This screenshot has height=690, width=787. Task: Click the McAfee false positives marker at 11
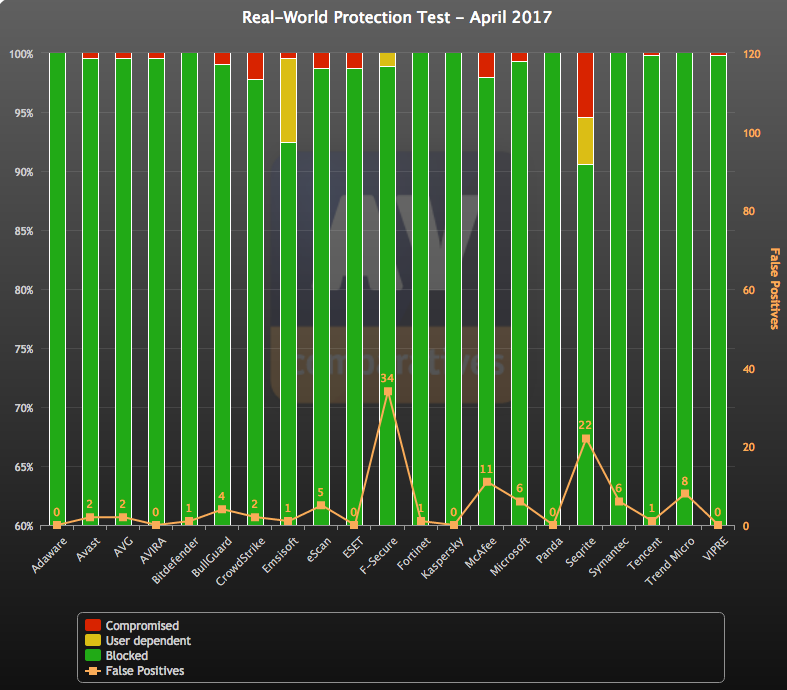(x=486, y=482)
